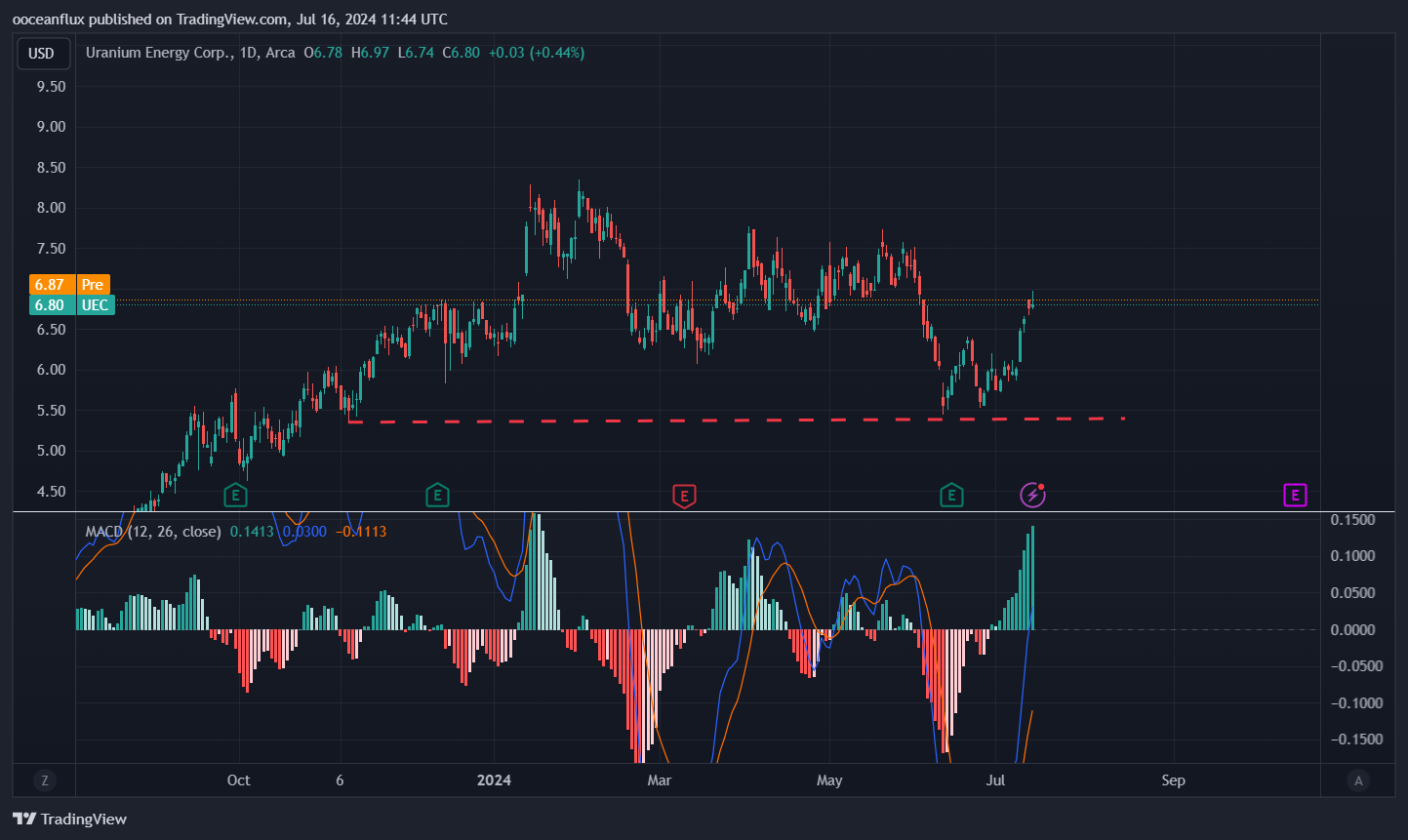Click the 2024 date axis label

(x=494, y=780)
